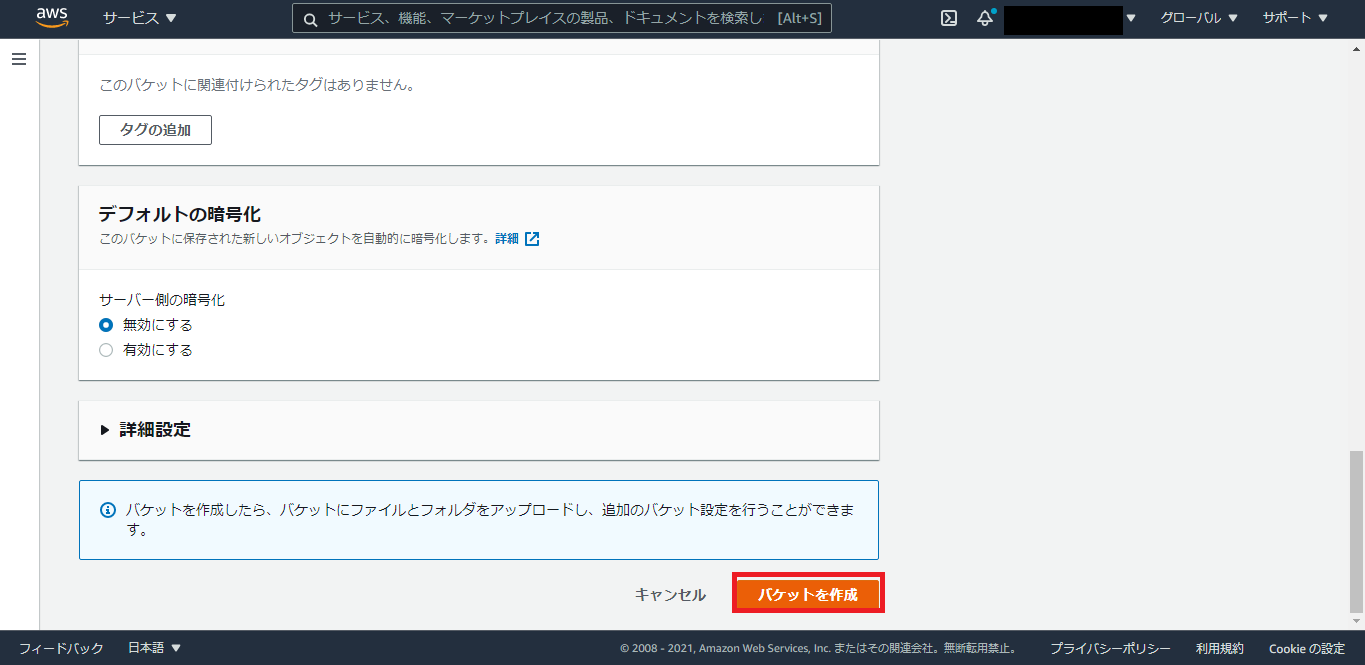The width and height of the screenshot is (1365, 665).
Task: Click the デフォルトの暗号化 heading
Action: point(180,214)
